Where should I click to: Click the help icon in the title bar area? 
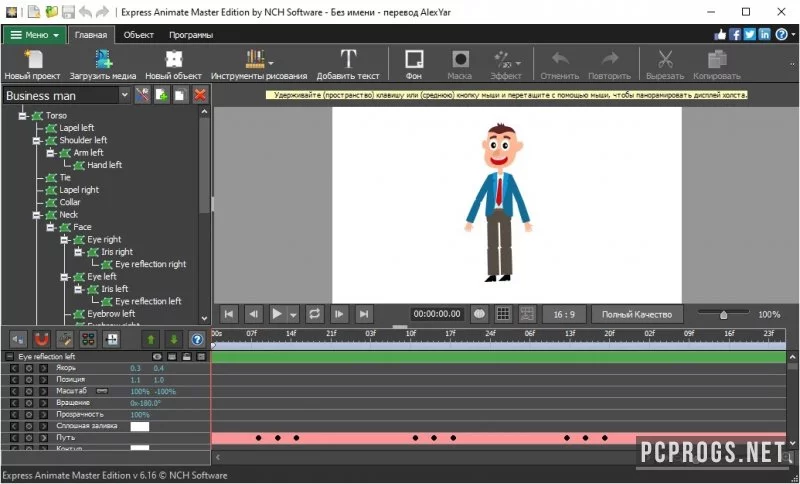pos(781,35)
